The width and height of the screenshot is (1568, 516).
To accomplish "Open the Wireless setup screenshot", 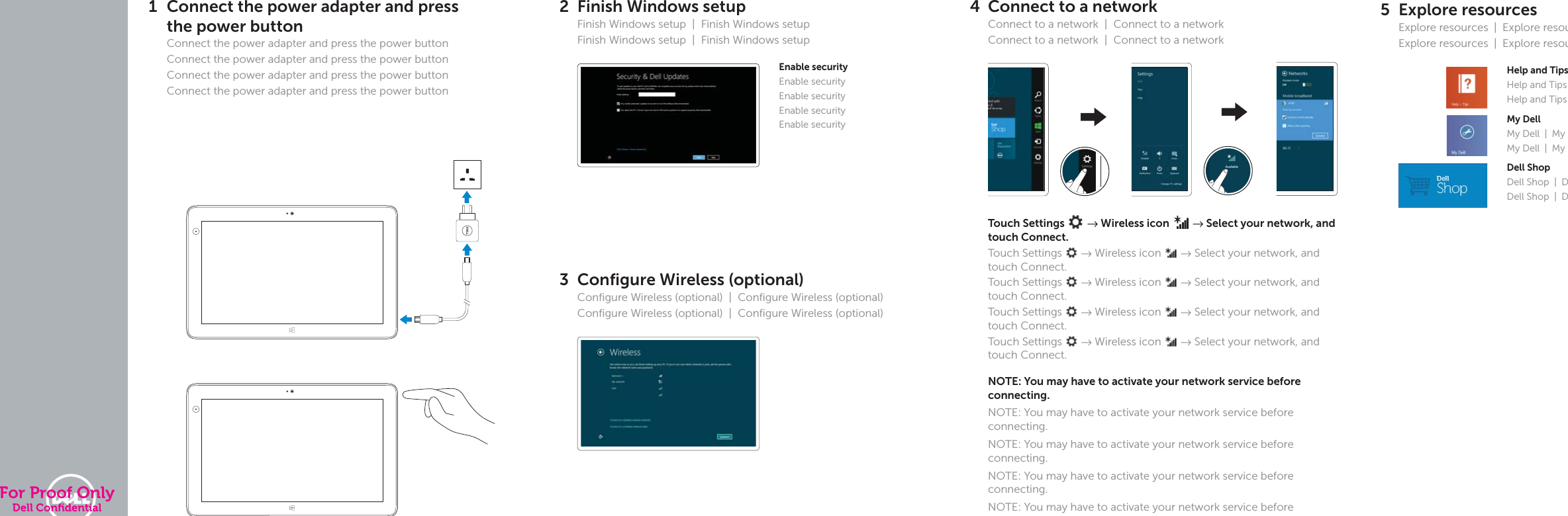I will (668, 394).
